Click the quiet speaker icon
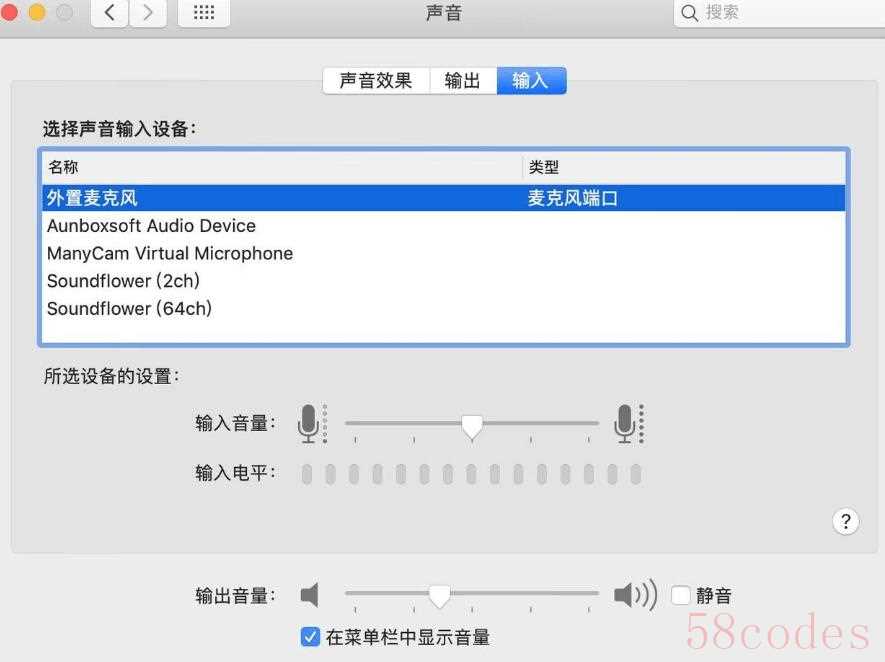 coord(309,595)
